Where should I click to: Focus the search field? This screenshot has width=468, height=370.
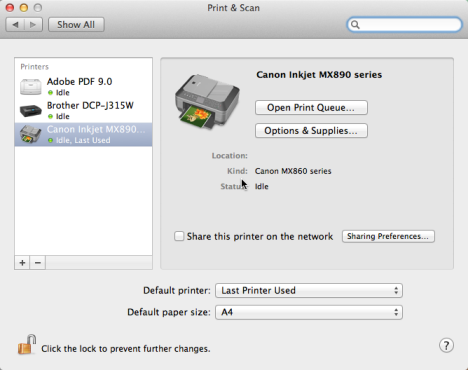click(404, 25)
